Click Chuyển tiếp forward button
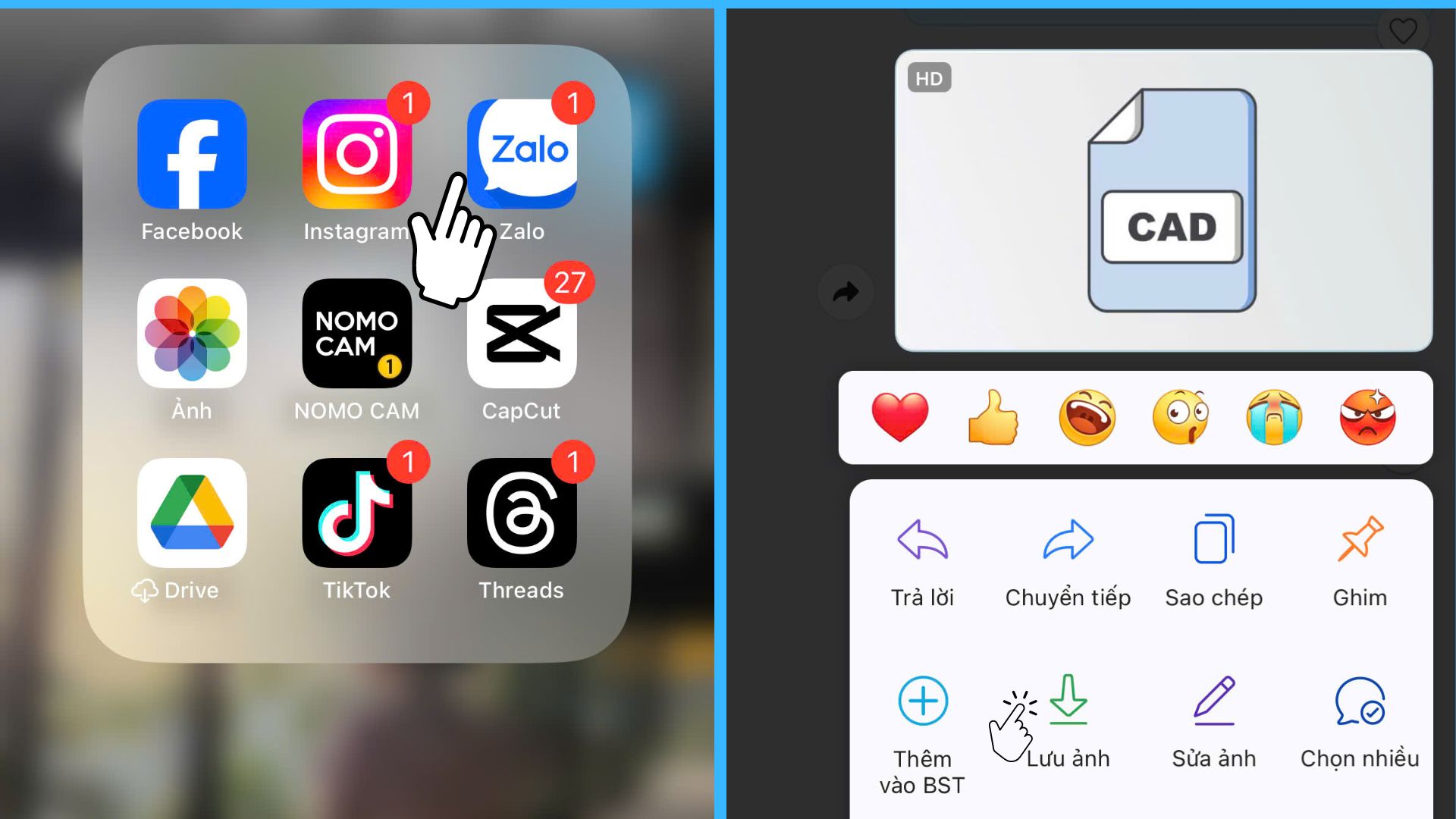Image resolution: width=1456 pixels, height=819 pixels. click(1068, 557)
